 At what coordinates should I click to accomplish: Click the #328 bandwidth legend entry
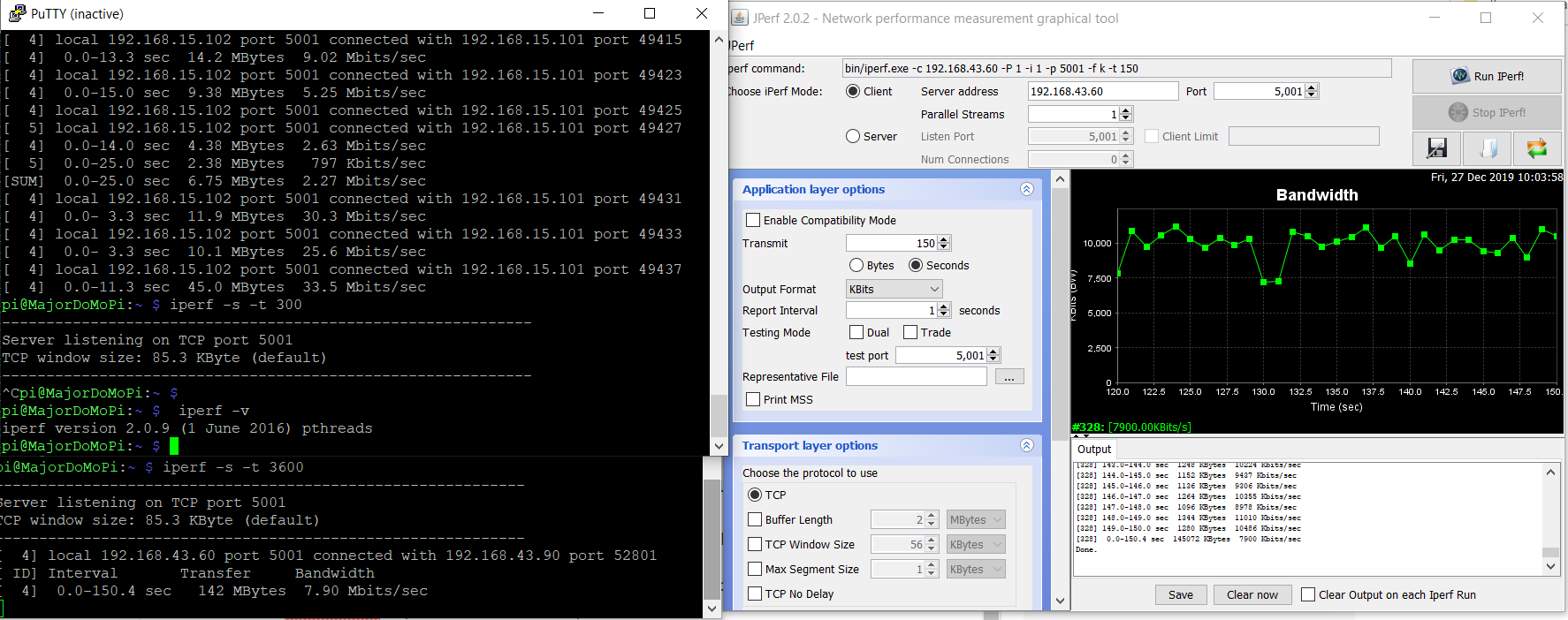[x=1131, y=427]
